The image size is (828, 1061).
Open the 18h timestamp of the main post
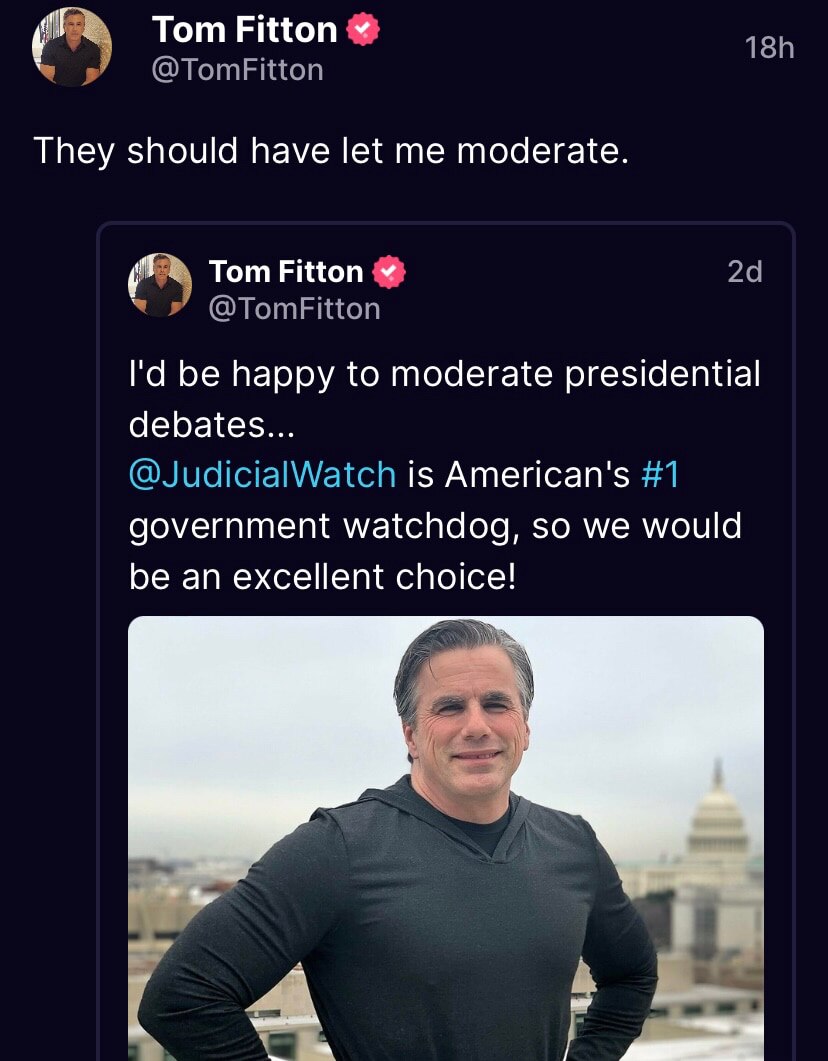coord(769,47)
